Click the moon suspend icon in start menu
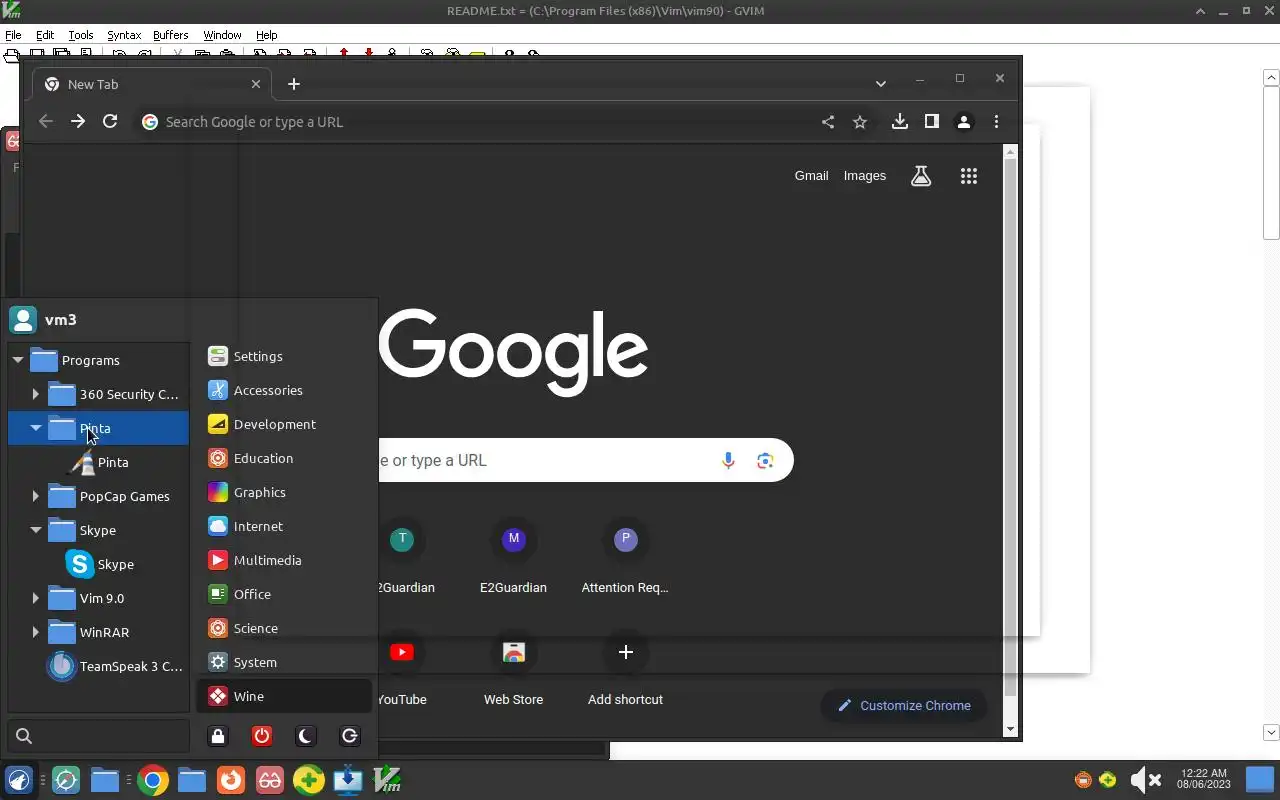The image size is (1280, 800). [x=306, y=736]
